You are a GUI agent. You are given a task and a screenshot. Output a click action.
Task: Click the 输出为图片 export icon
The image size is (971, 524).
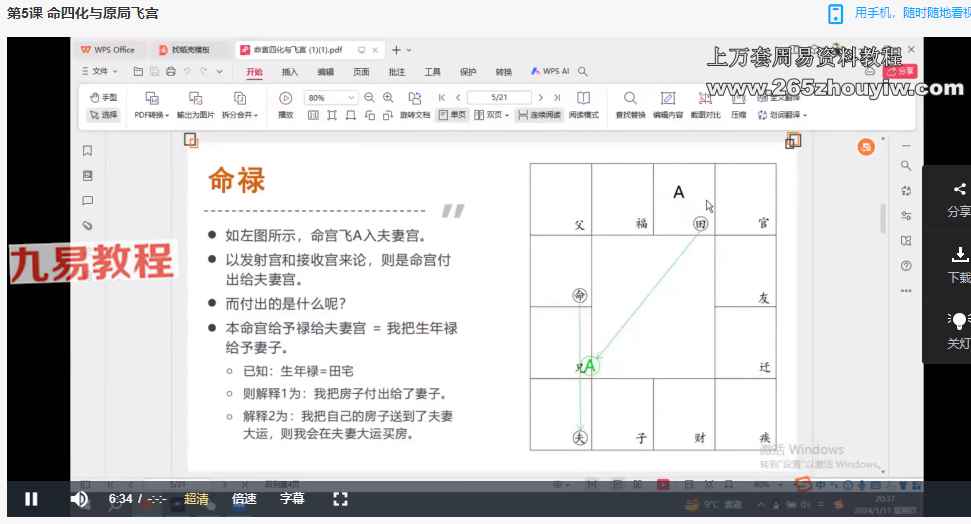(x=195, y=105)
